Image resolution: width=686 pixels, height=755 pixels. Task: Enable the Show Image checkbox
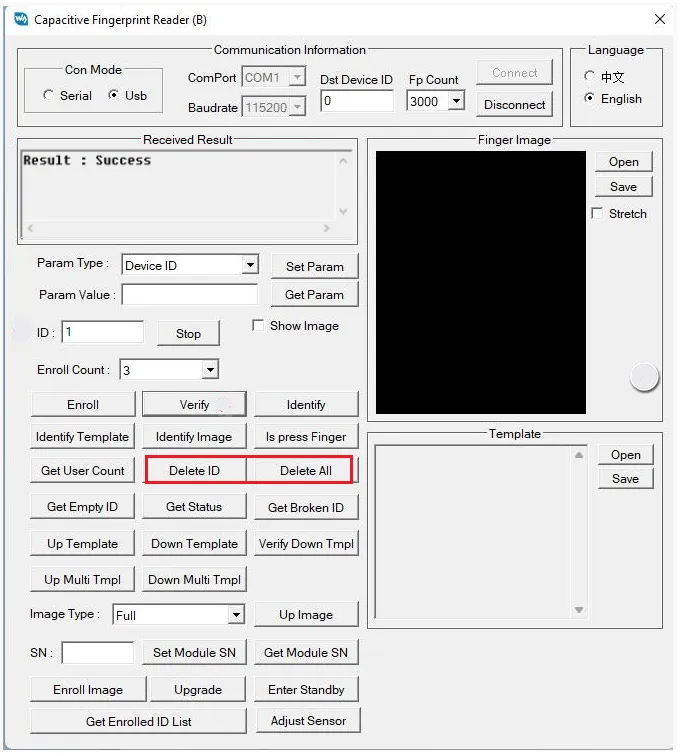tap(259, 325)
